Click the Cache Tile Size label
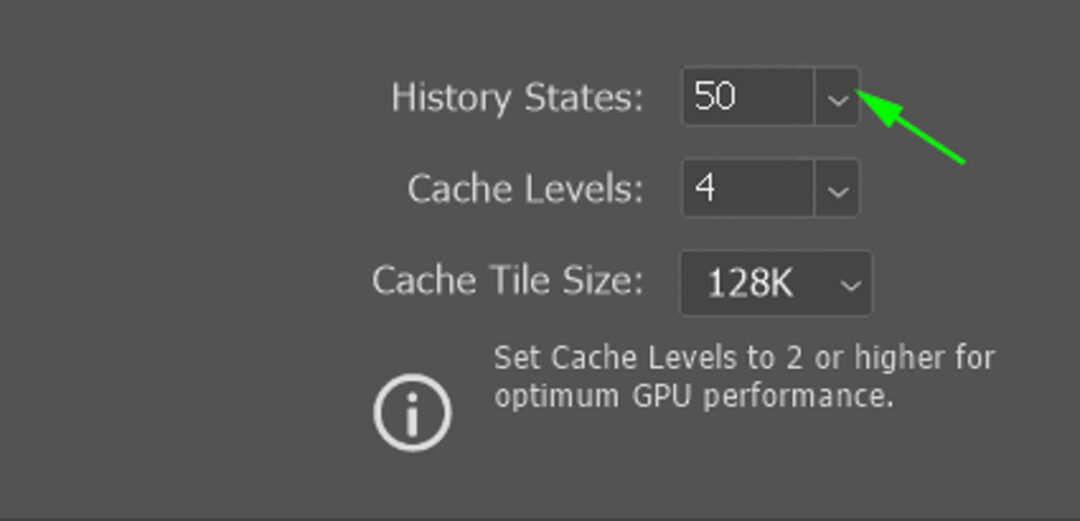Screen dimensions: 1080x521 click(507, 281)
